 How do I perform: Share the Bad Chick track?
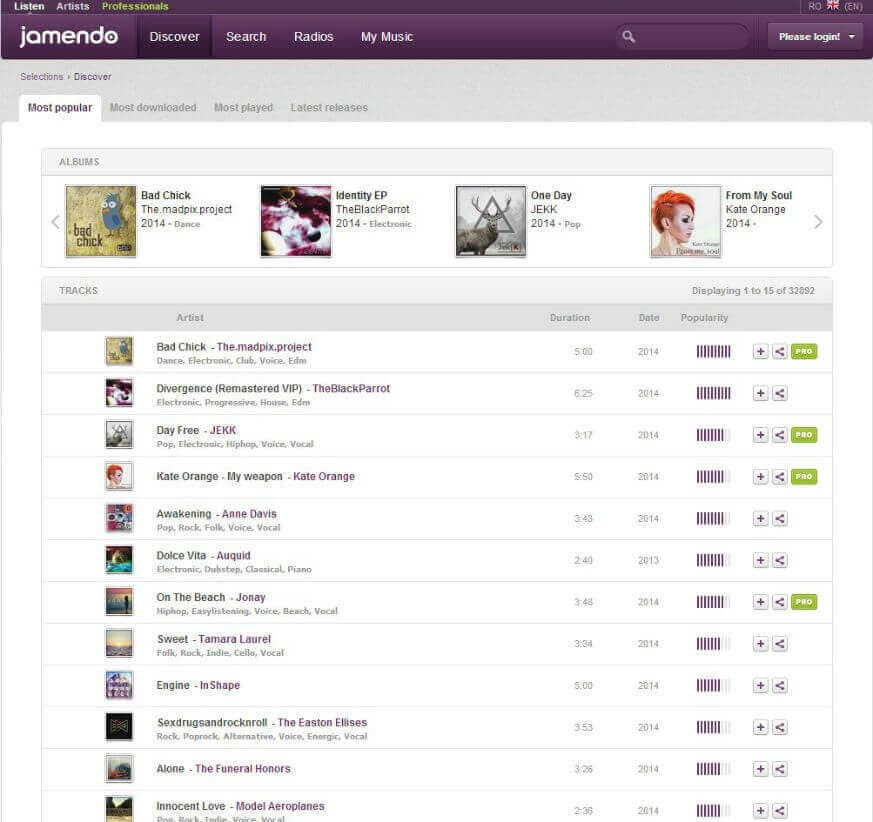[779, 351]
